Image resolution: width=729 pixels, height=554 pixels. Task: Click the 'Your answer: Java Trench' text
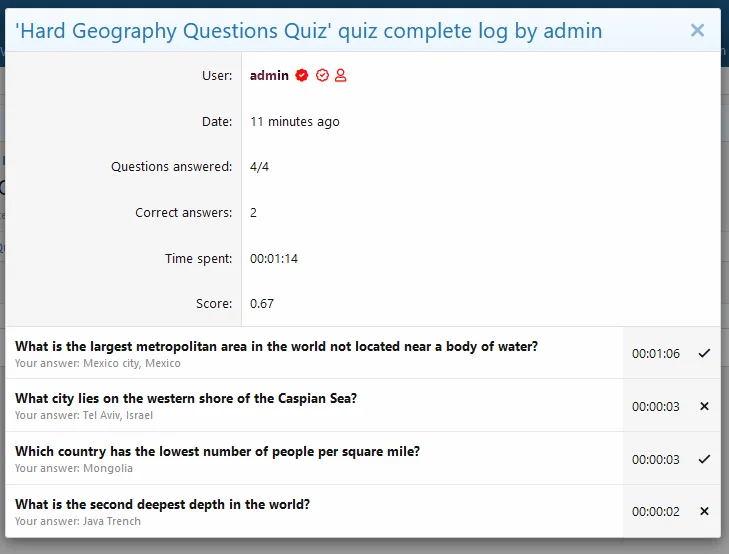(78, 521)
